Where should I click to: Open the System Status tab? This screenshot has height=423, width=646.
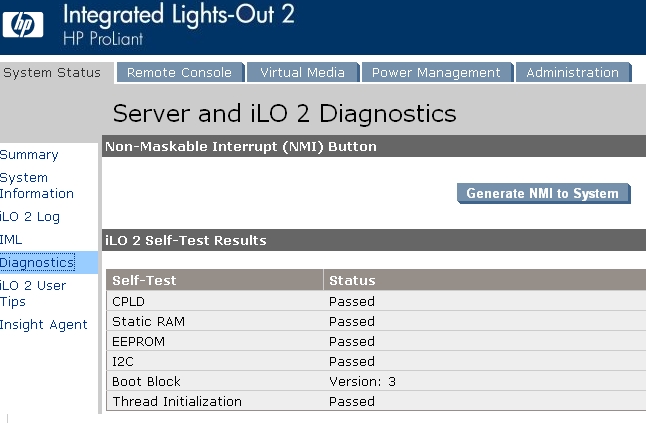(x=52, y=72)
